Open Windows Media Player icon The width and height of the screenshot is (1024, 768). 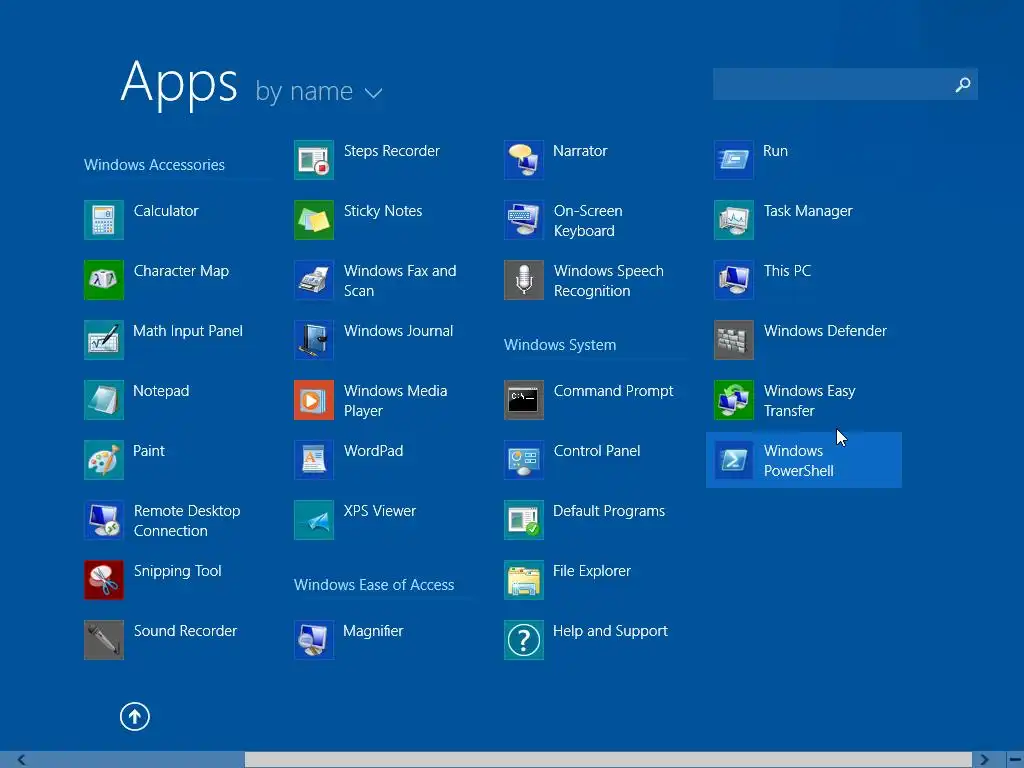[x=314, y=400]
